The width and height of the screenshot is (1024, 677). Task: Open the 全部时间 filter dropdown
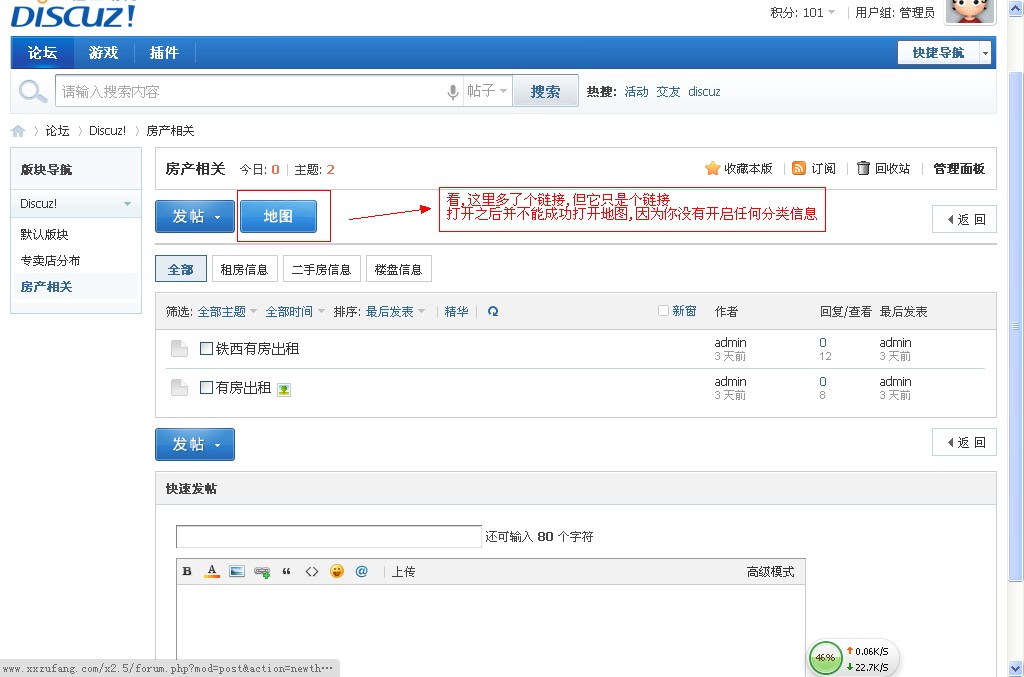tap(295, 311)
